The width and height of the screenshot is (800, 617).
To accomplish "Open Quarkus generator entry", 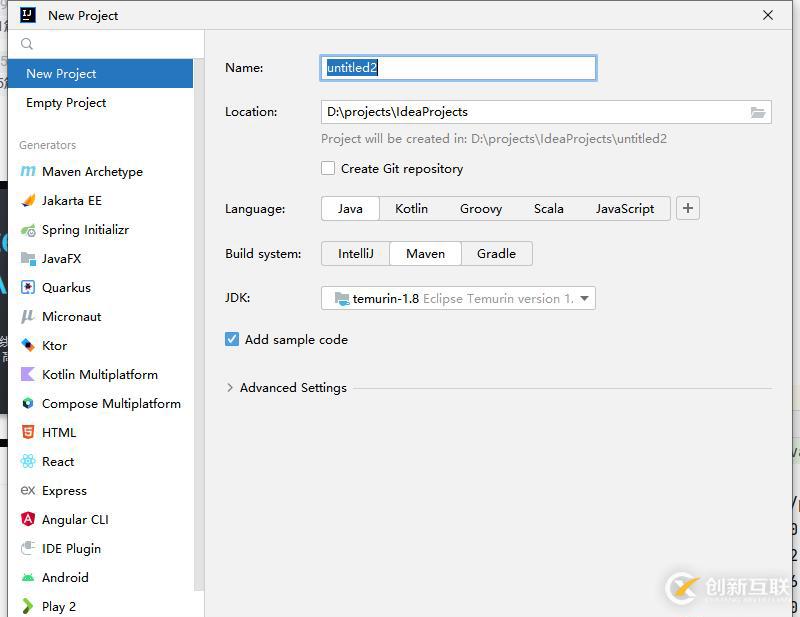I will click(101, 288).
